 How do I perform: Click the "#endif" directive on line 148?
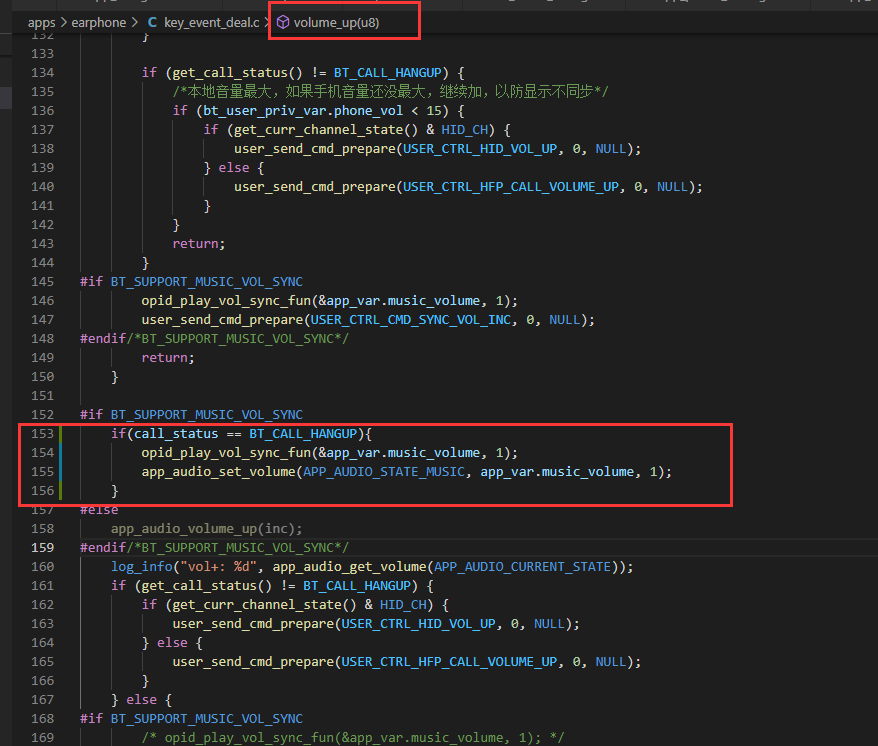tap(103, 339)
